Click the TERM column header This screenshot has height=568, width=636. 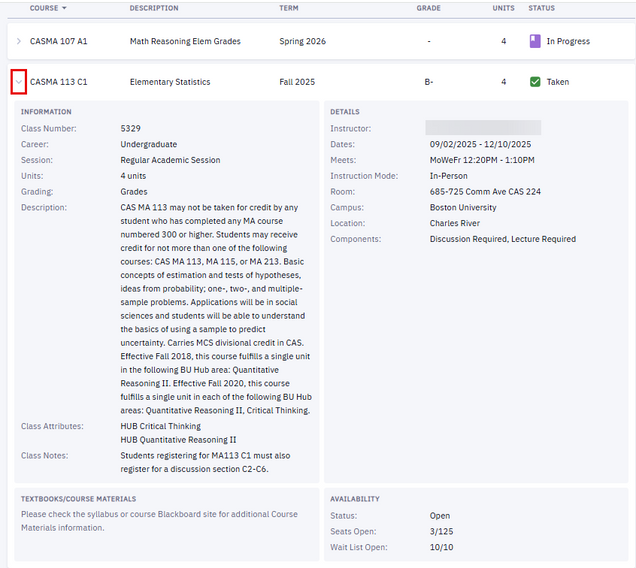click(289, 8)
